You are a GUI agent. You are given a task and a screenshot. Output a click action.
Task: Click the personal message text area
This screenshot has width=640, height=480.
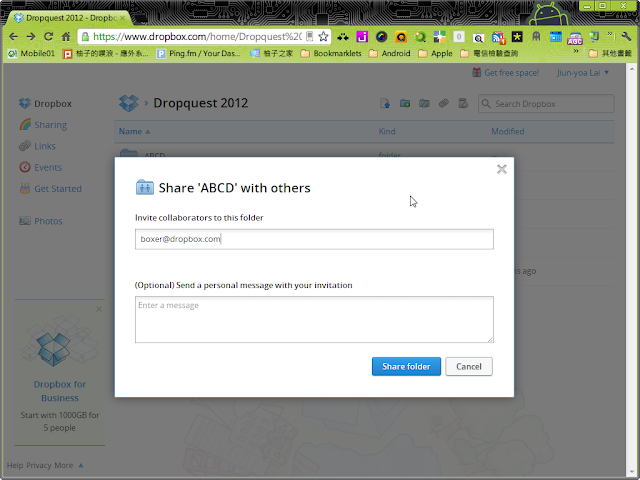pos(314,319)
